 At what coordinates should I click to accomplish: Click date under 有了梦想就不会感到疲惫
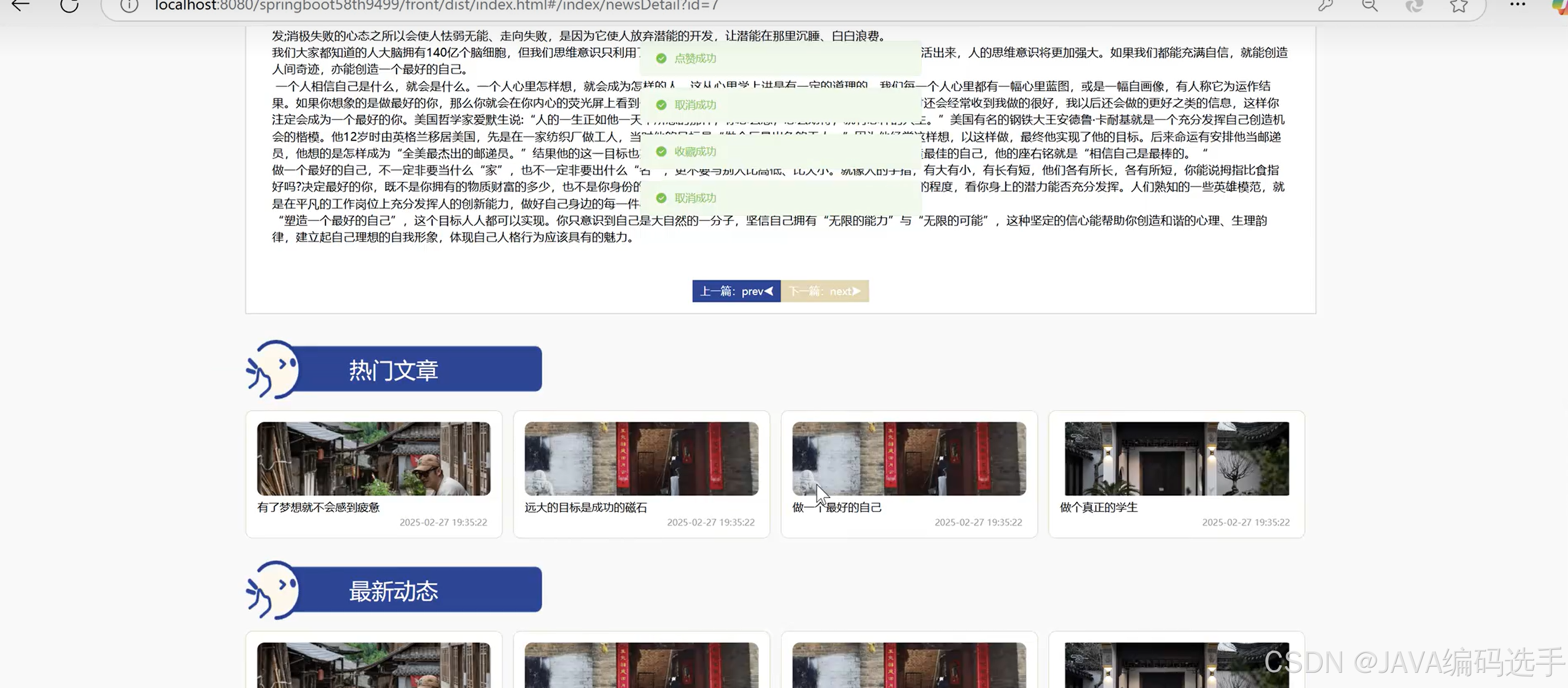coord(443,523)
